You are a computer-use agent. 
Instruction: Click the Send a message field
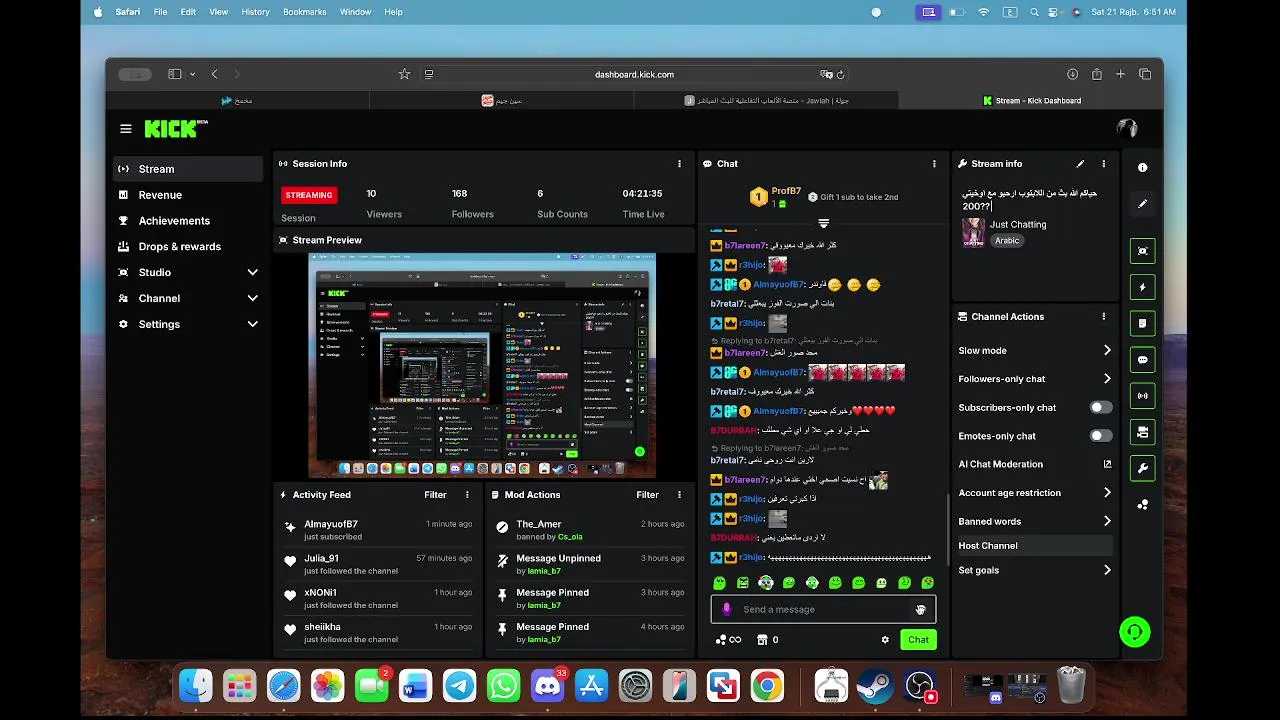point(823,609)
